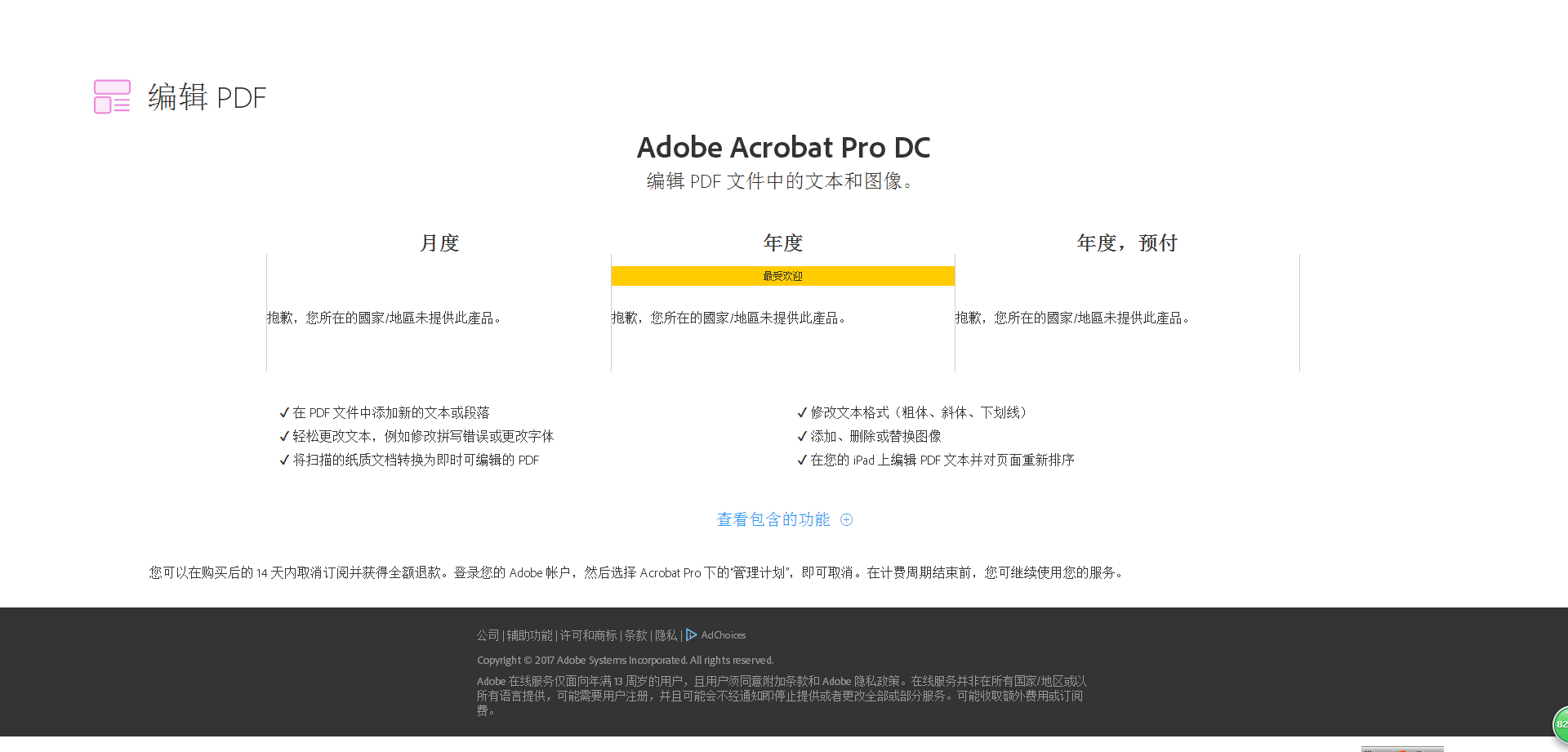Image resolution: width=1568 pixels, height=752 pixels.
Task: Click the checkmark beside 添加、删除或替换图像
Action: coord(802,437)
